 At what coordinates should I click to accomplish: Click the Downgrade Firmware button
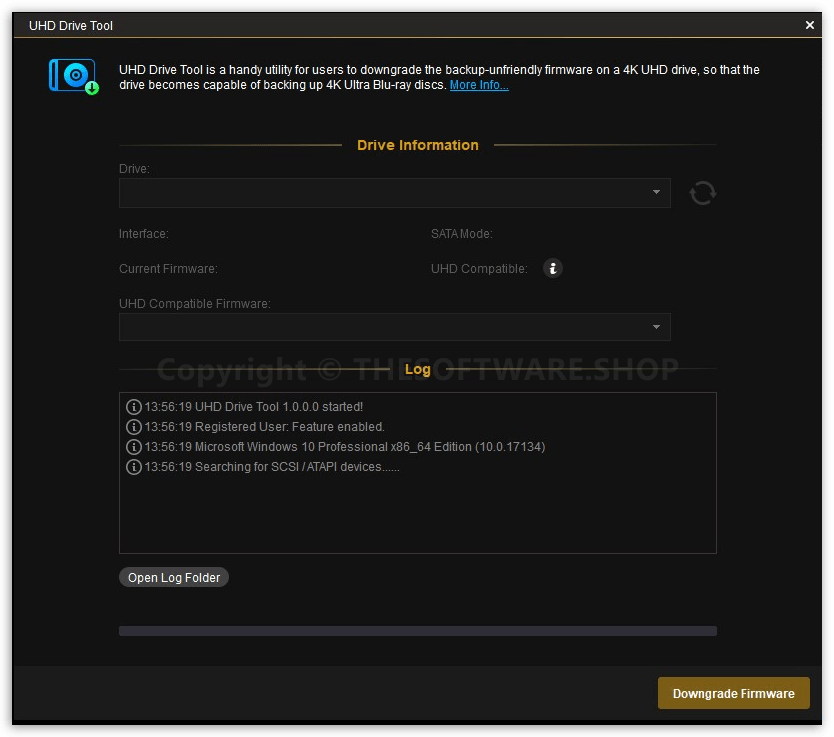coord(733,693)
